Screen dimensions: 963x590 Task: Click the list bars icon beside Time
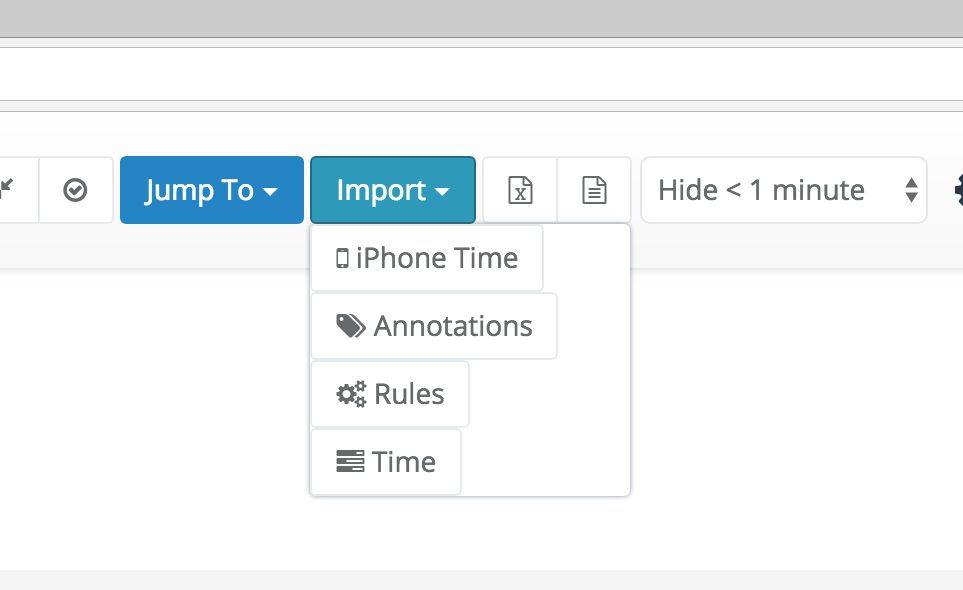[350, 462]
